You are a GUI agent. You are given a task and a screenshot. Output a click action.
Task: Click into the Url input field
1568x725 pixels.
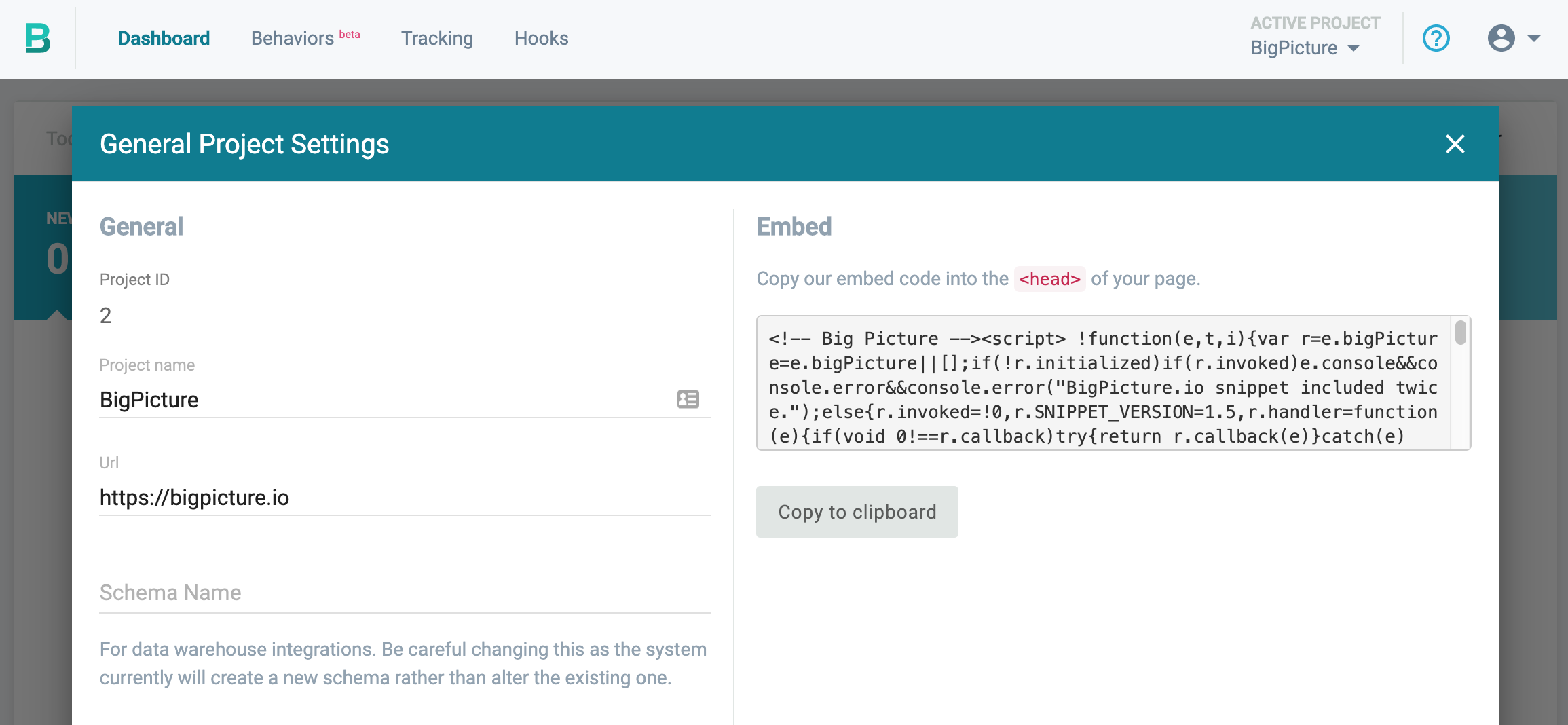click(x=404, y=498)
